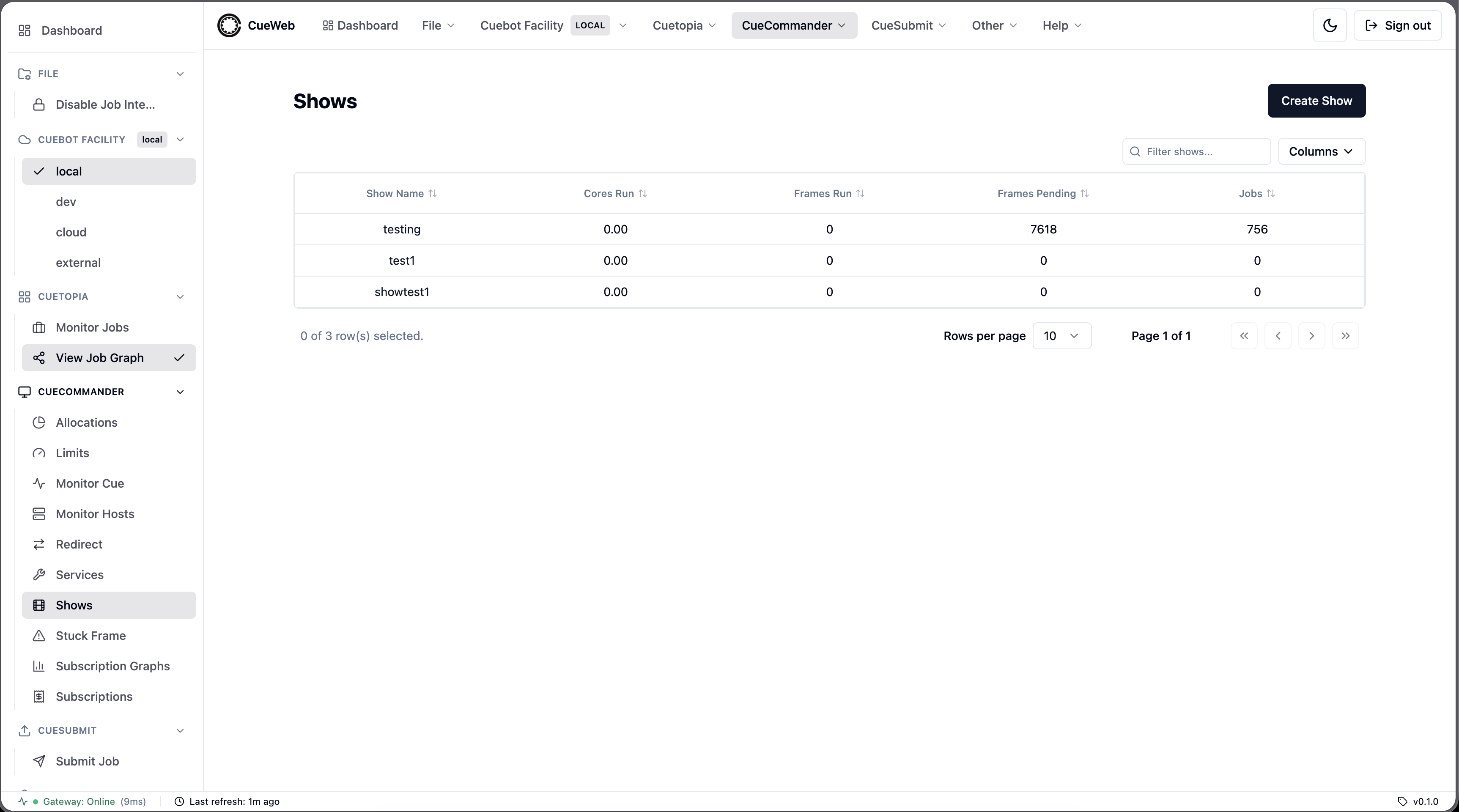Open Limits gauge icon
The height and width of the screenshot is (812, 1459).
pos(38,453)
